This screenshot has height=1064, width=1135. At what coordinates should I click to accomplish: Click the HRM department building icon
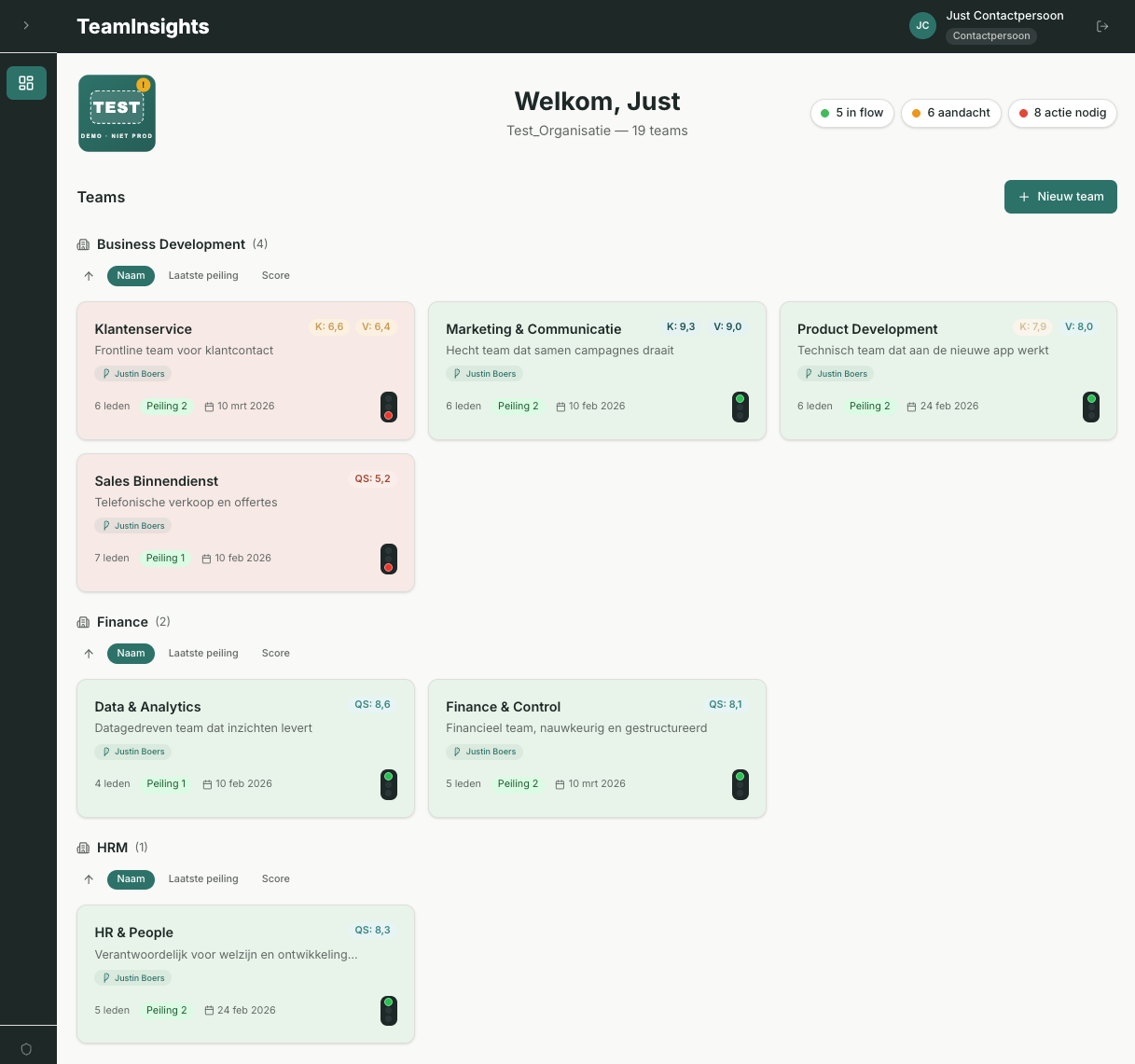pyautogui.click(x=83, y=848)
